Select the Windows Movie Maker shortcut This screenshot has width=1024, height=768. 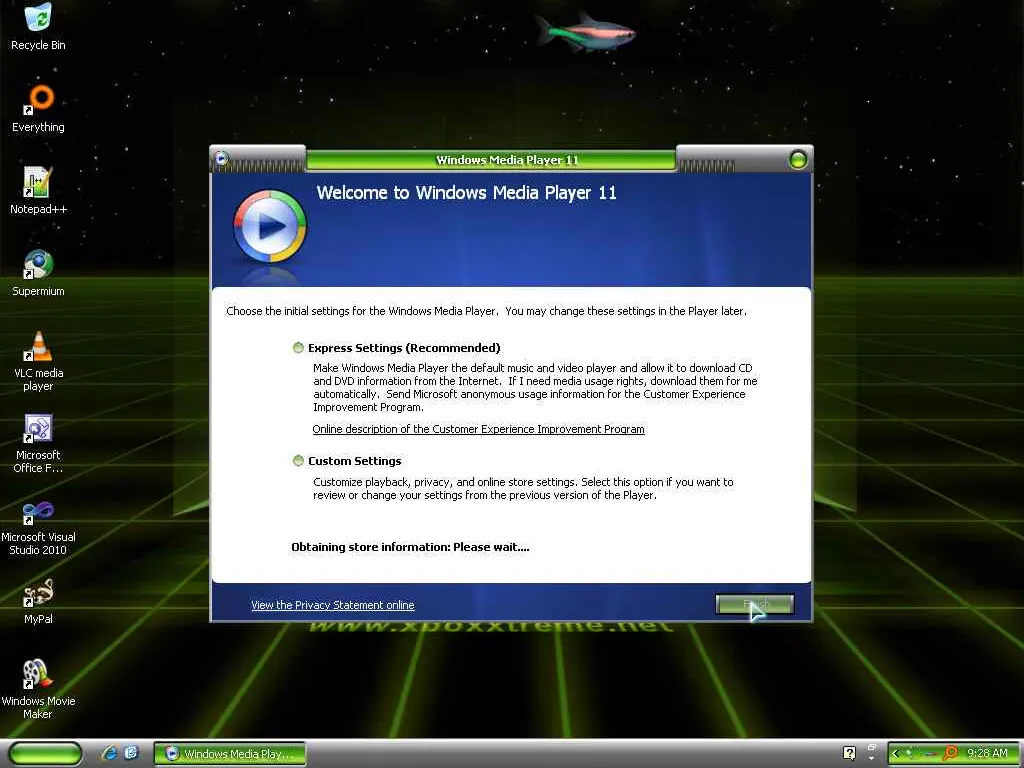[x=38, y=689]
